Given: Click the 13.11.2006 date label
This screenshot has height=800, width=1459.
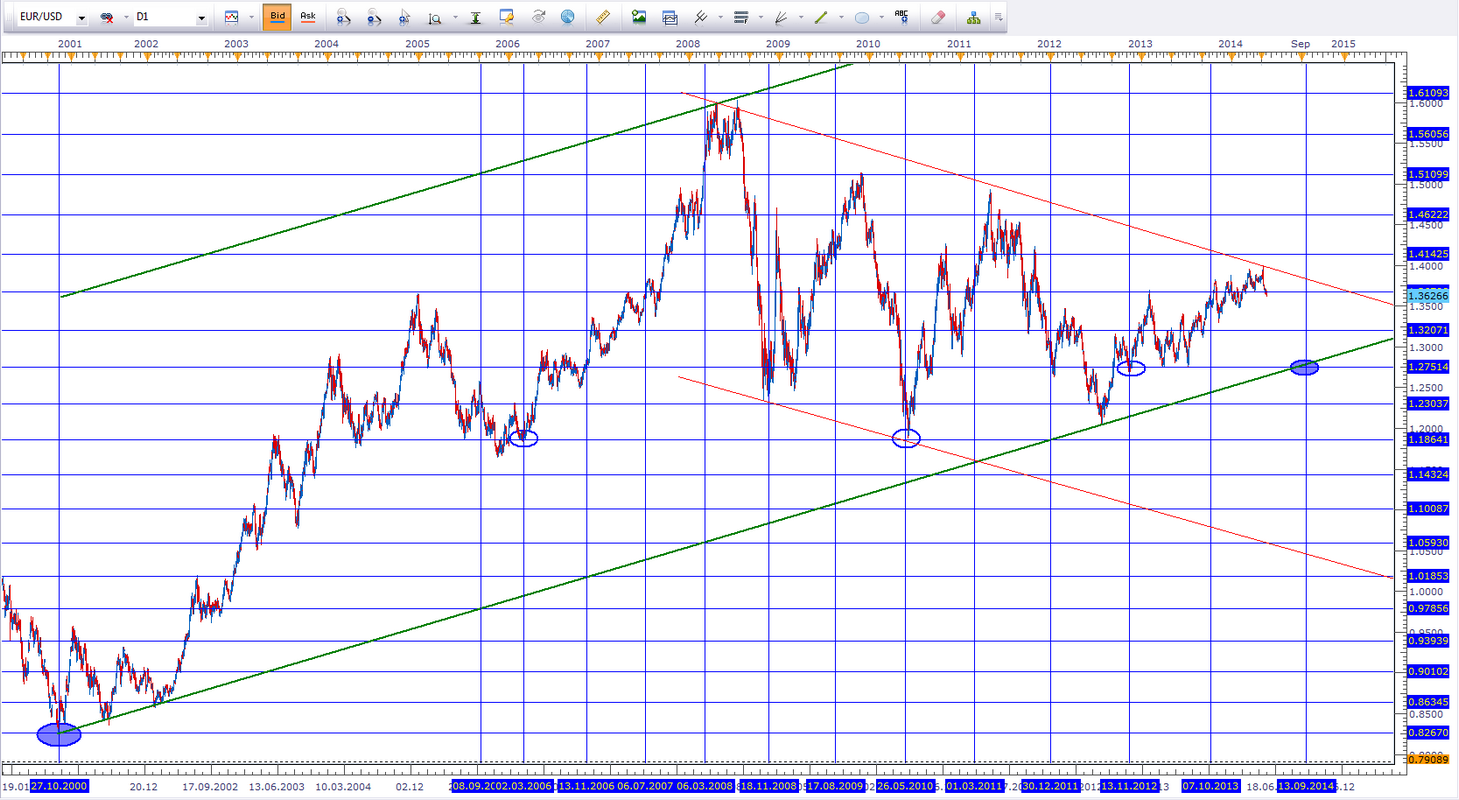Looking at the screenshot, I should (587, 786).
